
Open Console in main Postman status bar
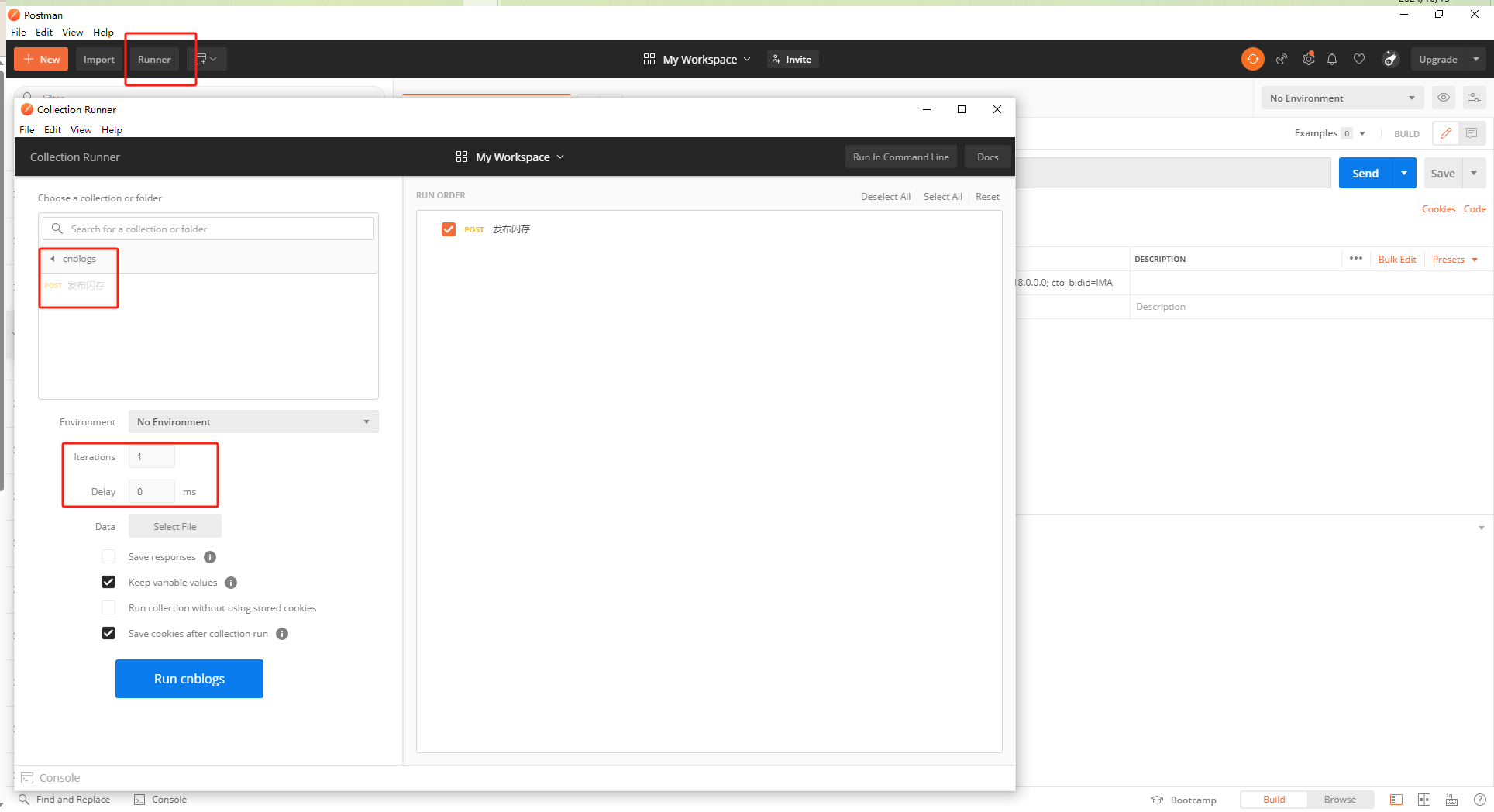pyautogui.click(x=160, y=800)
